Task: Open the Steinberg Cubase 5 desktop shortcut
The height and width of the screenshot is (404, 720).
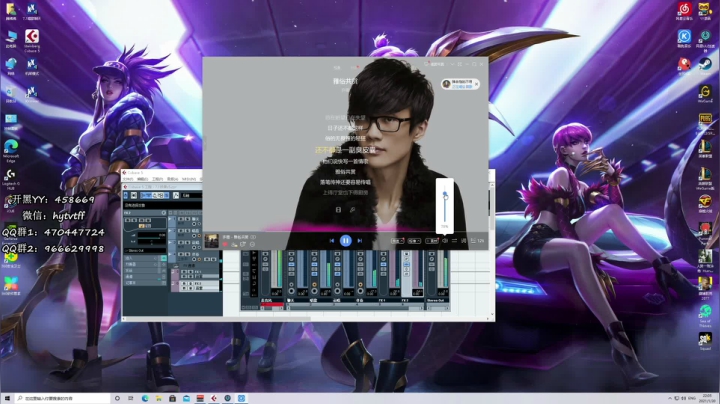Action: (x=32, y=40)
